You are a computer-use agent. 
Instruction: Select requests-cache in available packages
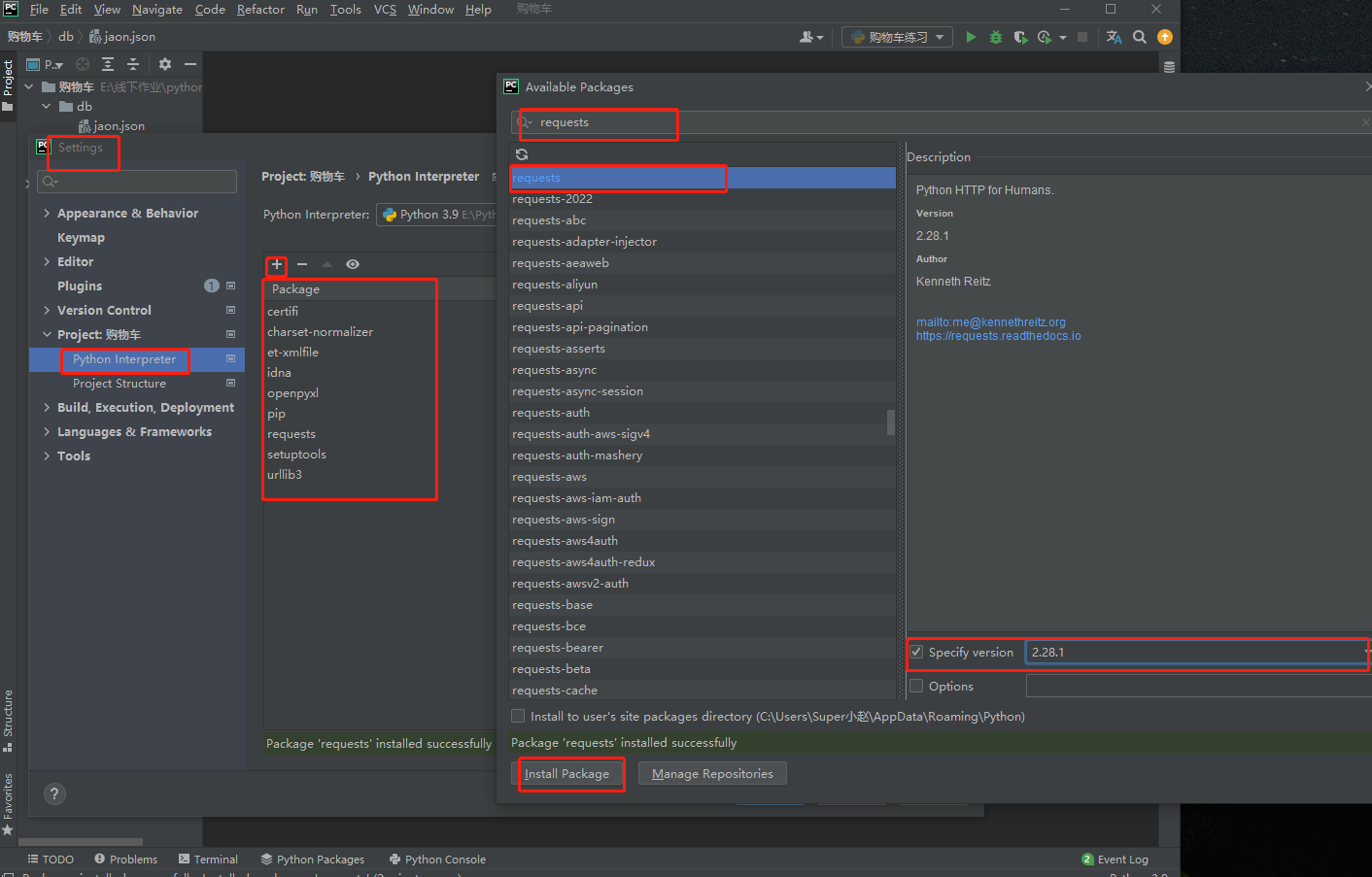(x=702, y=691)
